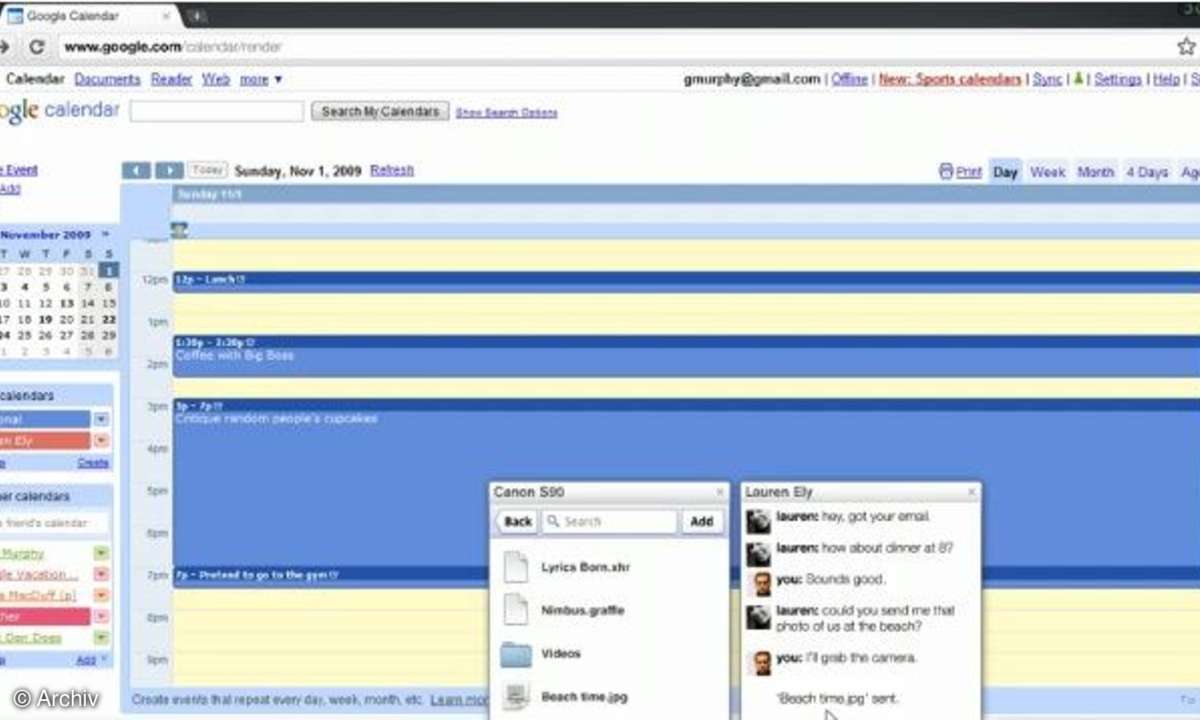The width and height of the screenshot is (1200, 720).
Task: Select the Beach time.jpg file
Action: point(584,696)
